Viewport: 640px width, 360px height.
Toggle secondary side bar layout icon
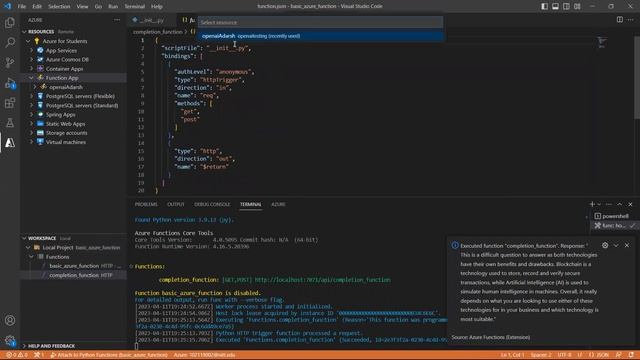coord(566,6)
